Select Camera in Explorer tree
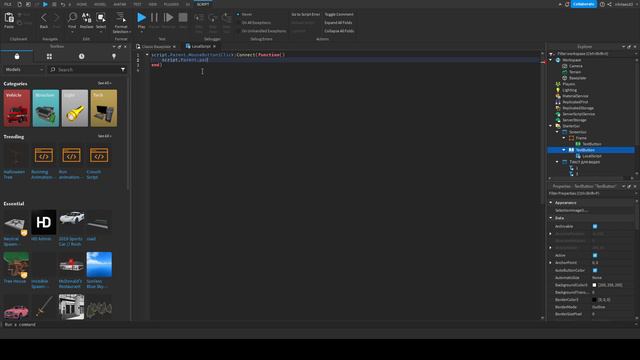The width and height of the screenshot is (640, 360). (x=576, y=66)
